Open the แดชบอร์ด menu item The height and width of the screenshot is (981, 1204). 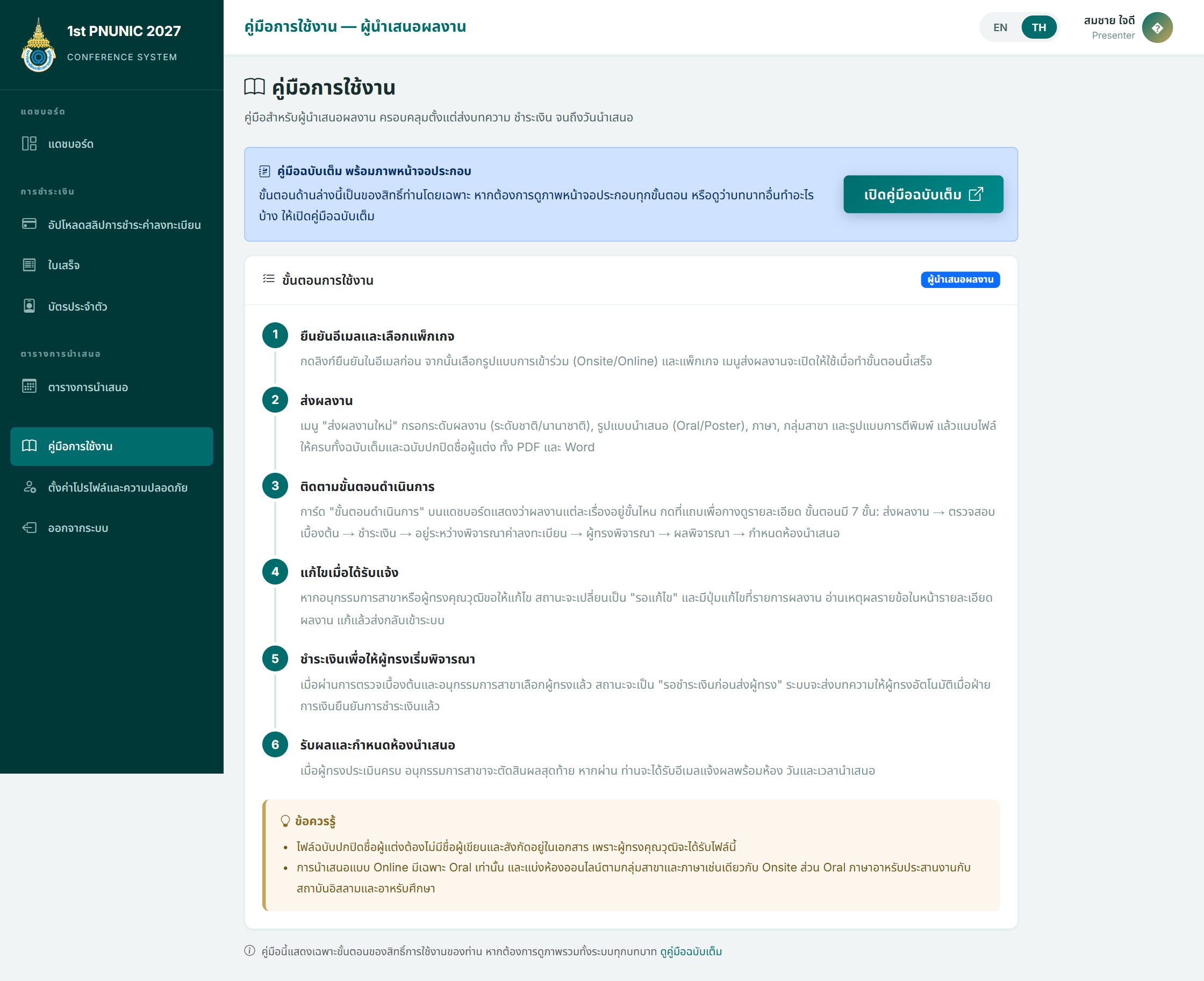tap(112, 143)
